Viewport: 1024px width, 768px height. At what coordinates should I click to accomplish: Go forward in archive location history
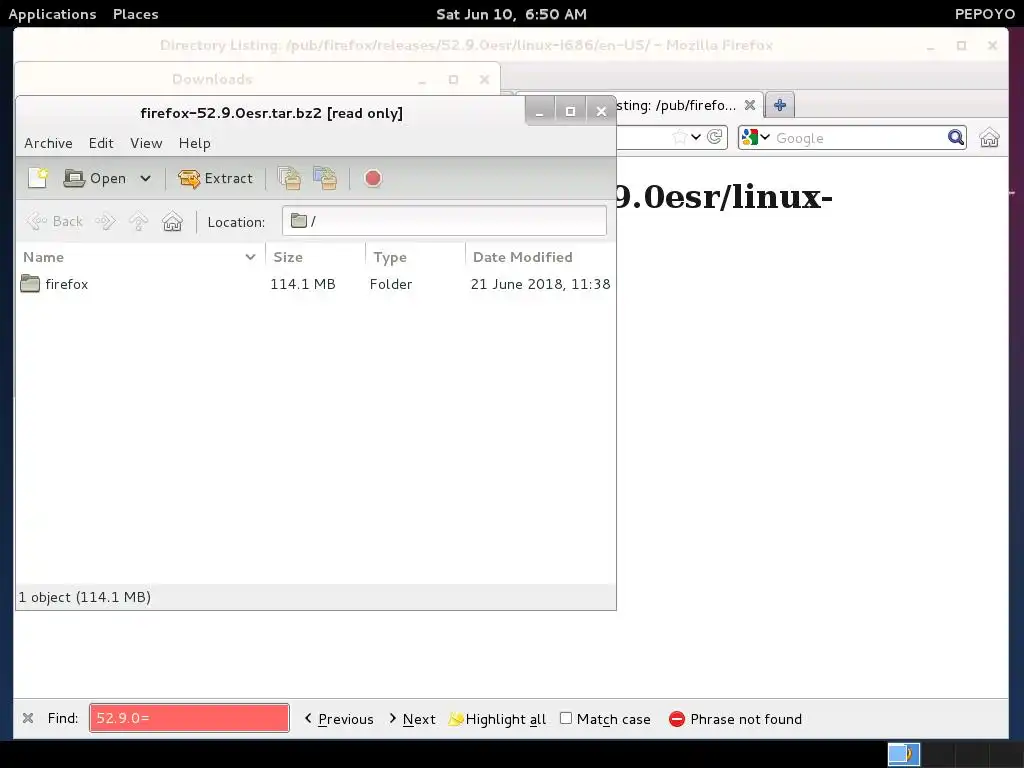[105, 221]
